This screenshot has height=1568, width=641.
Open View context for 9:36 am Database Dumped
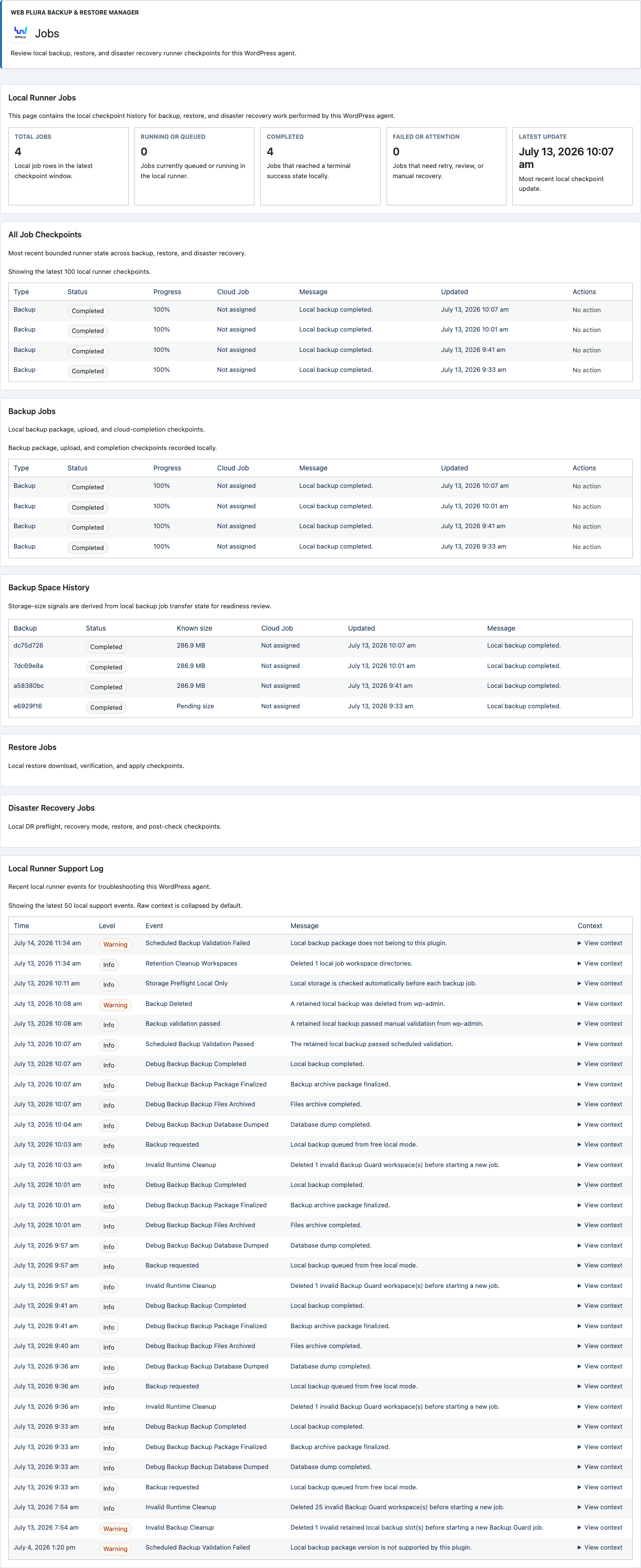[600, 1366]
